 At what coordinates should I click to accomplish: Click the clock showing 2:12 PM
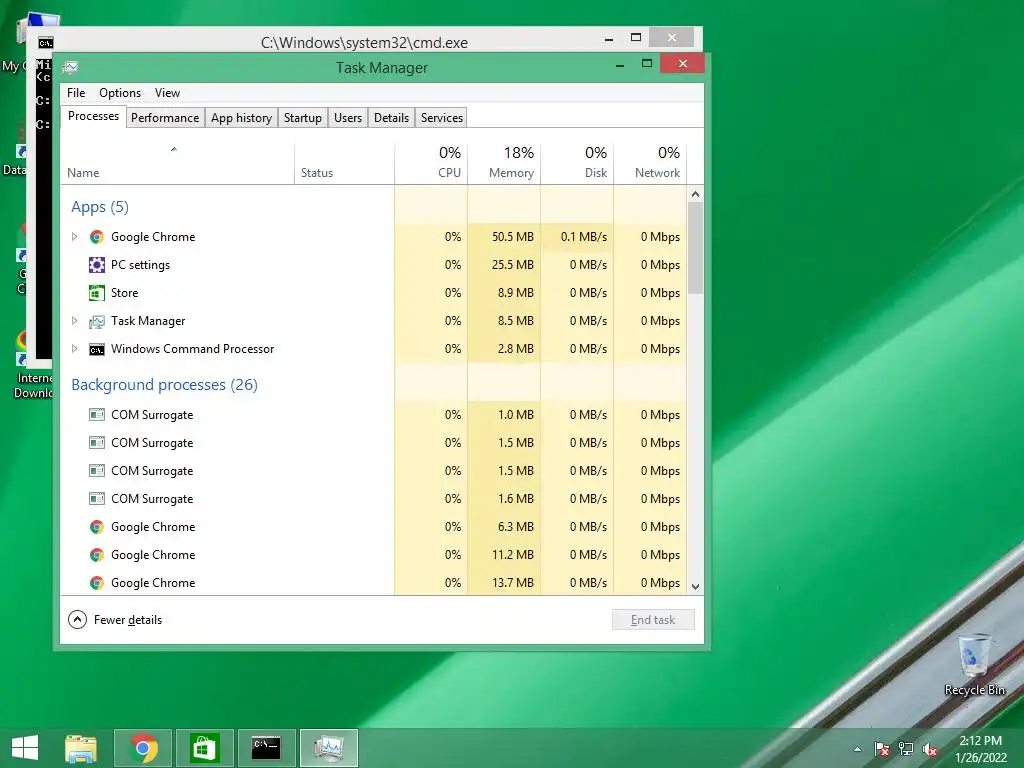coord(980,741)
